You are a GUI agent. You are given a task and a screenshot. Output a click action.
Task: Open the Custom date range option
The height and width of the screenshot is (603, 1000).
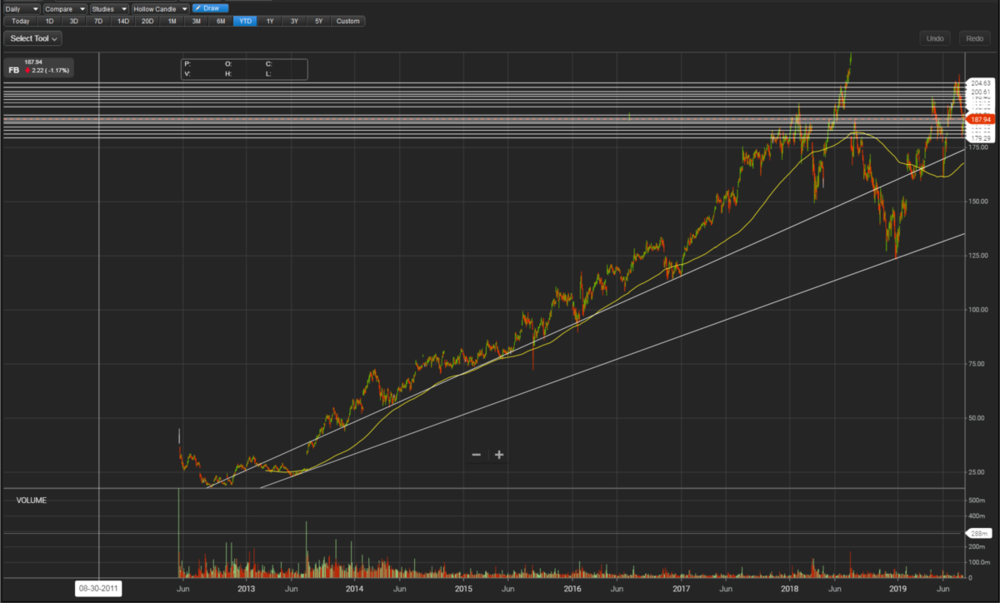click(x=348, y=21)
